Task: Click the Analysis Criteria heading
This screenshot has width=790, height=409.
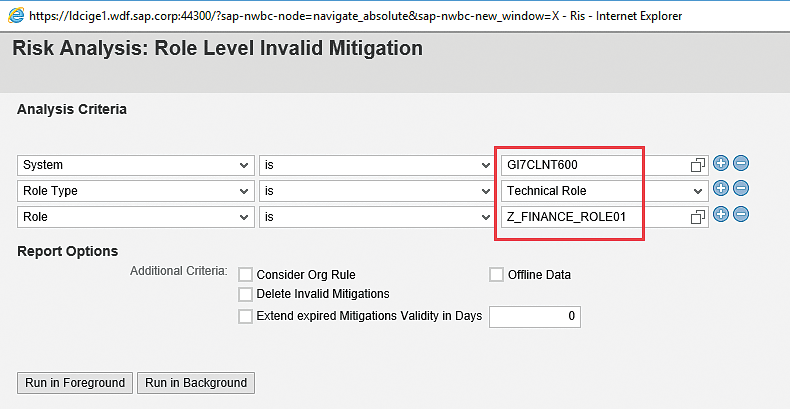Action: (72, 109)
